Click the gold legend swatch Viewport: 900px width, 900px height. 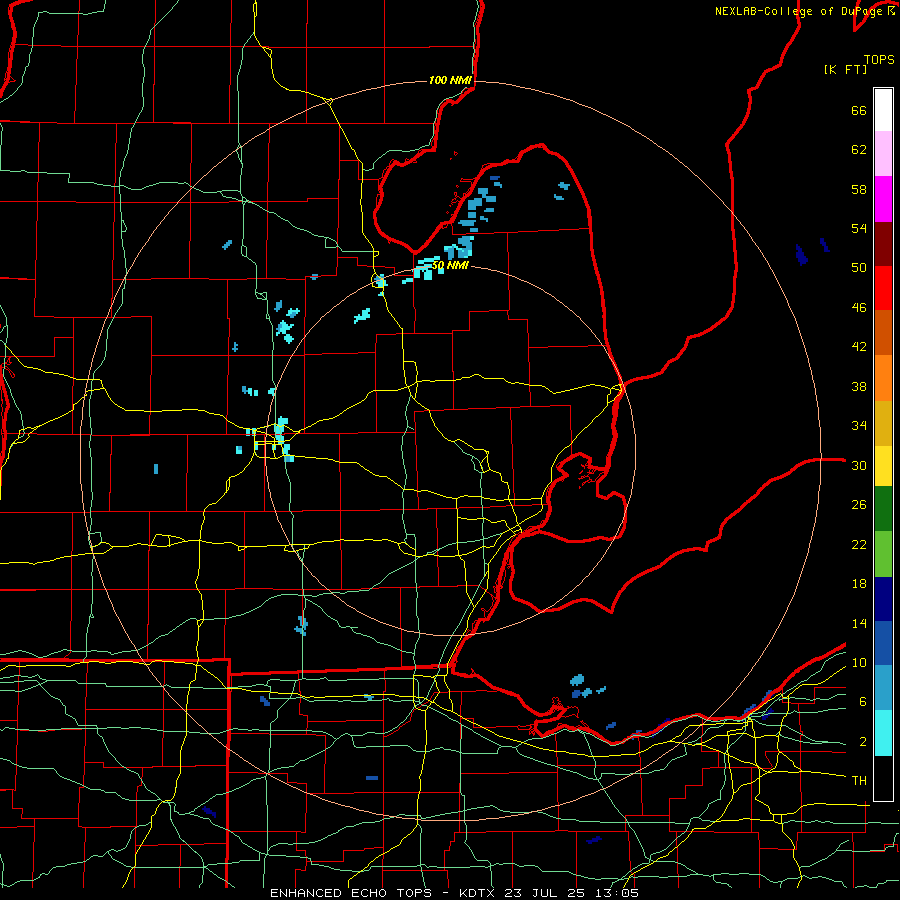click(883, 423)
